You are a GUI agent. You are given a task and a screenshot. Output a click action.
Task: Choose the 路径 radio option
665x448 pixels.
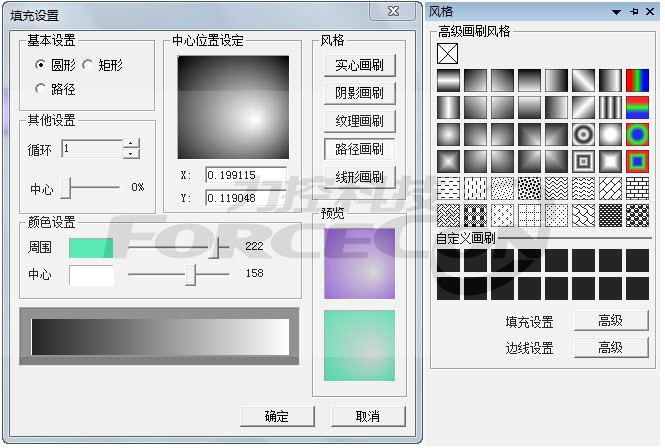pyautogui.click(x=41, y=89)
